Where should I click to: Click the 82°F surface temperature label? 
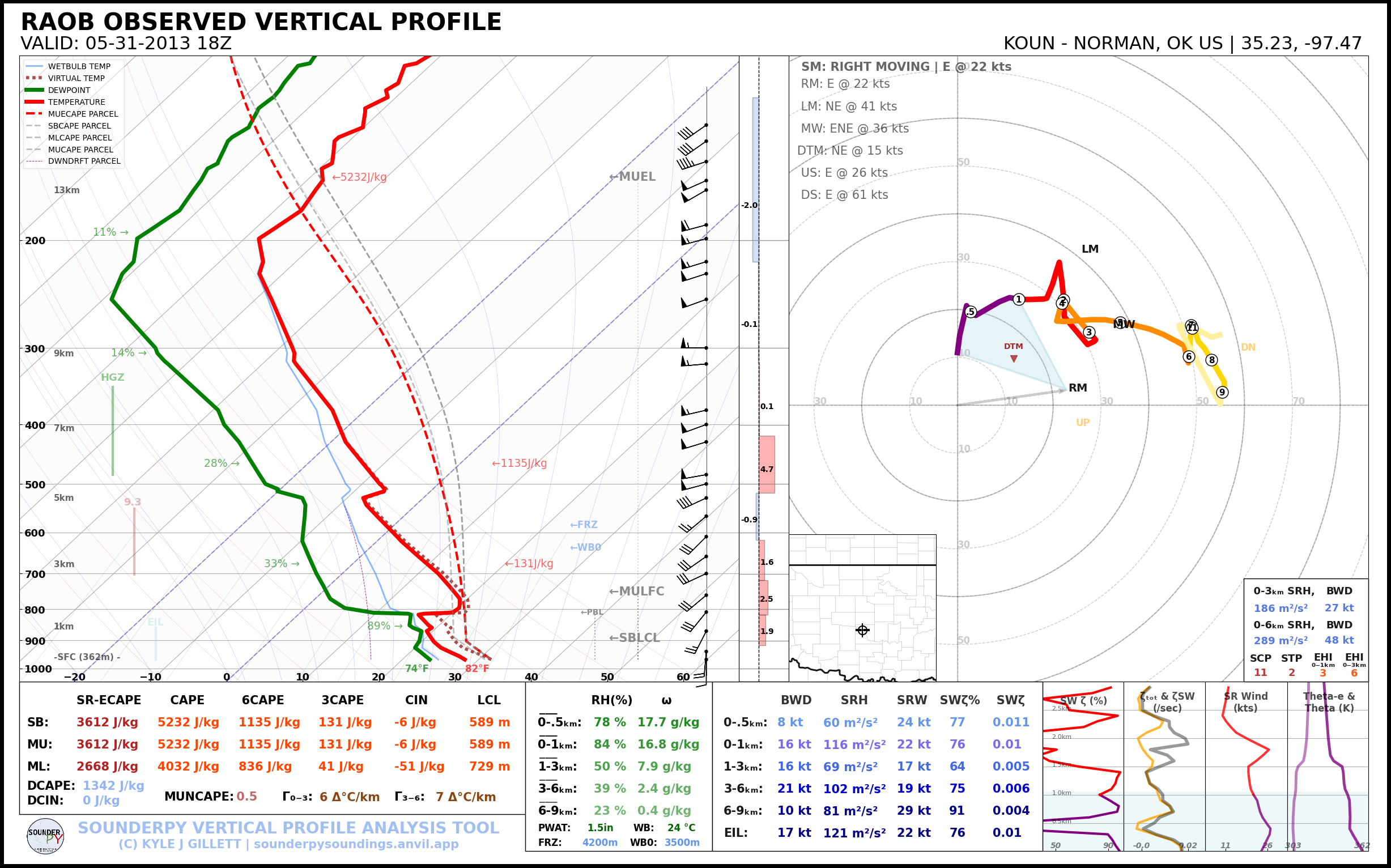477,668
